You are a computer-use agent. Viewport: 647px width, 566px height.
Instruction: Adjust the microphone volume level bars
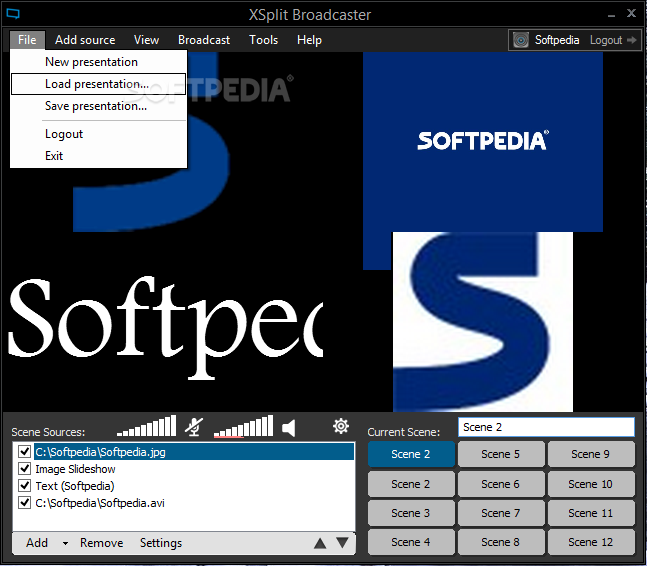[x=146, y=426]
